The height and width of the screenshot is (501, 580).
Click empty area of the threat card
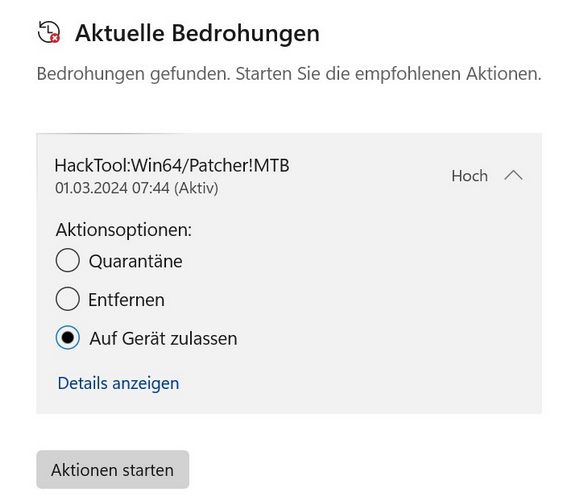370,296
